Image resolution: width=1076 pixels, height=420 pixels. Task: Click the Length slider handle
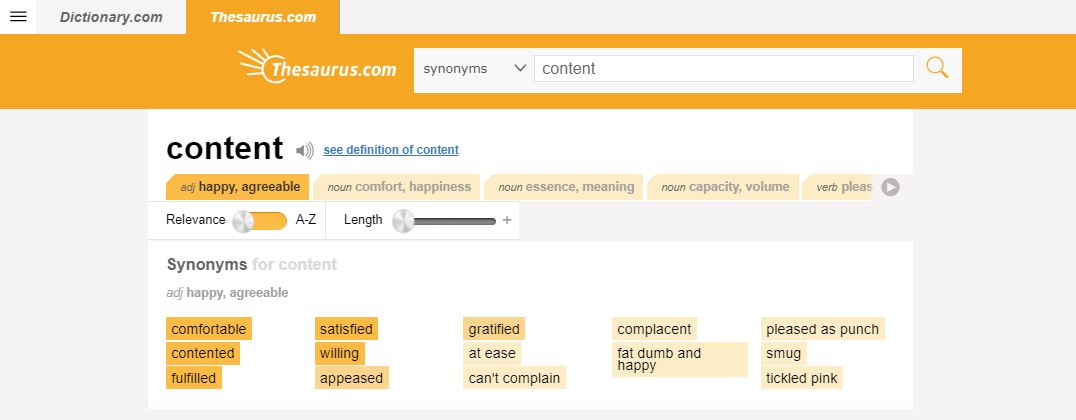pyautogui.click(x=404, y=221)
